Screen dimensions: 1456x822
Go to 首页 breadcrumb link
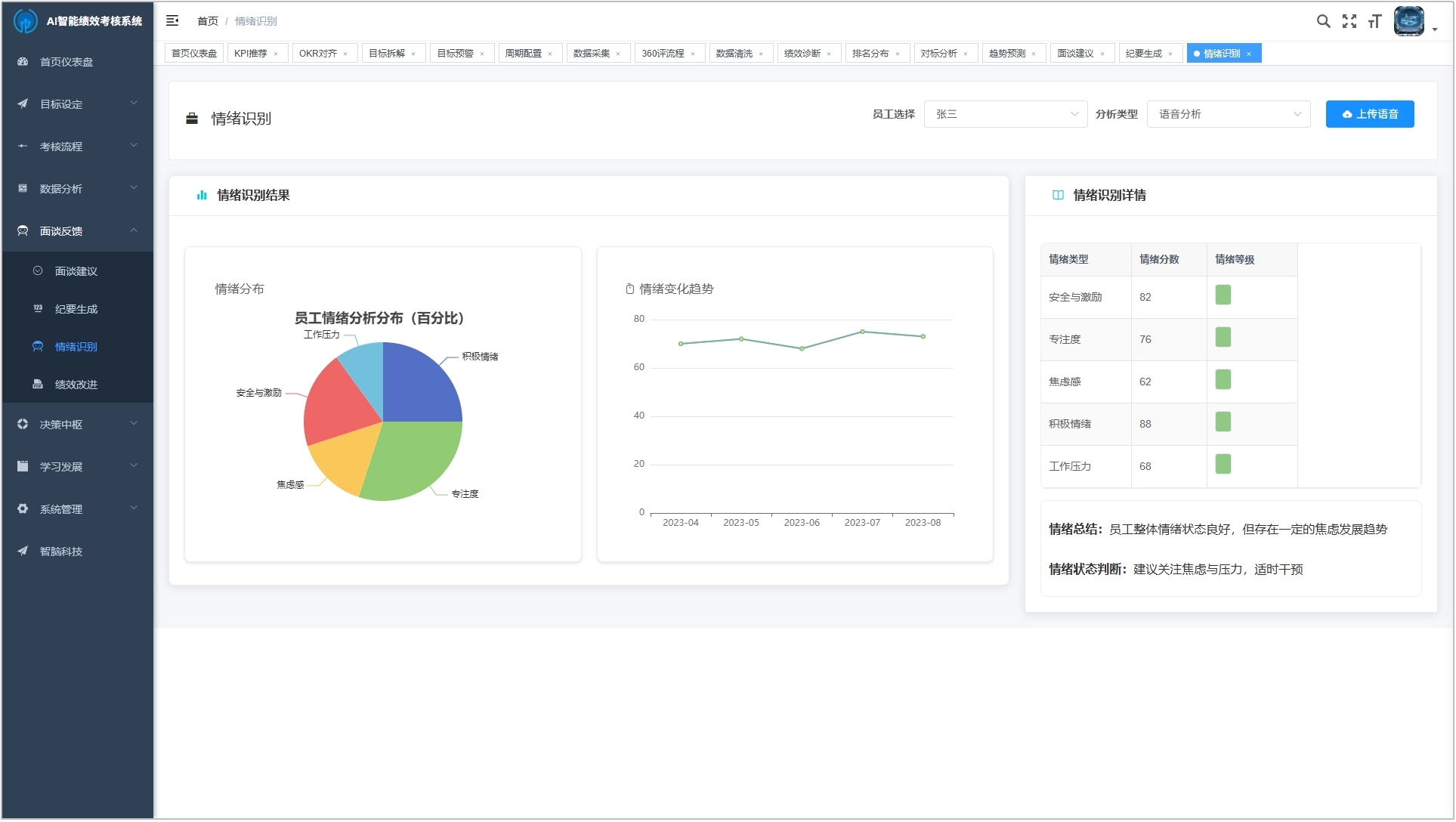[207, 21]
